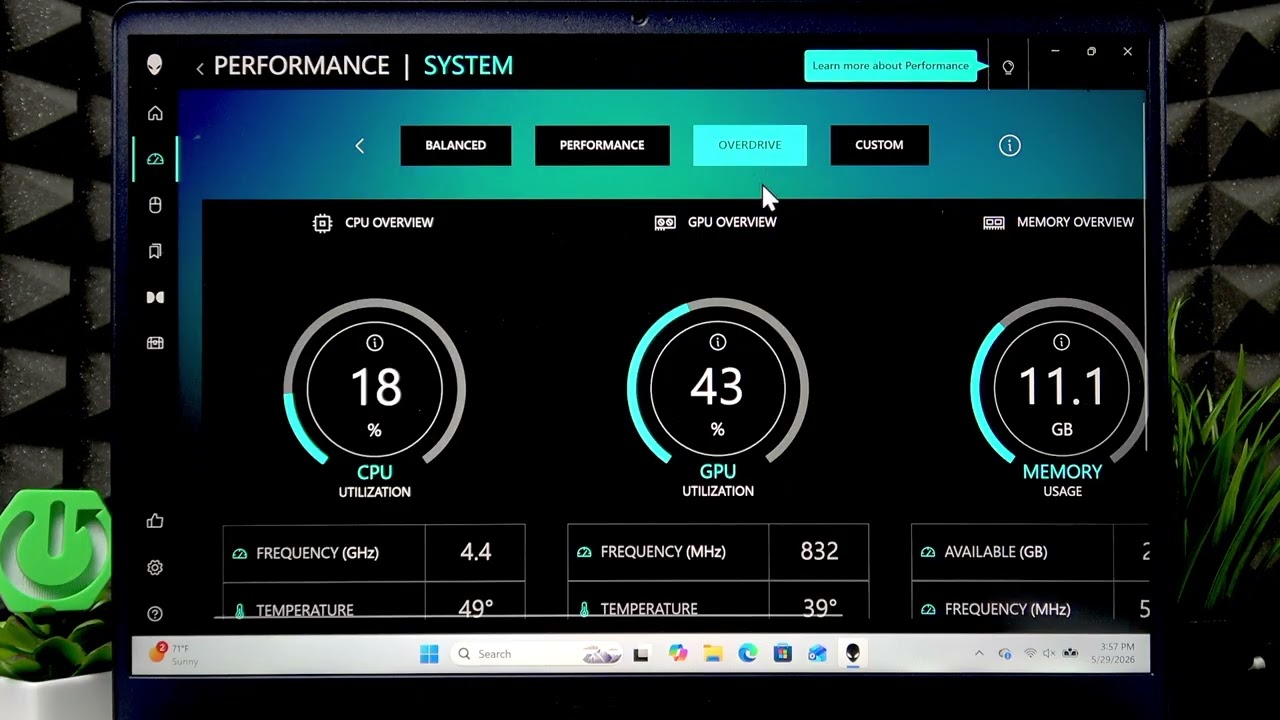Click the Memory Overview module icon
Image resolution: width=1280 pixels, height=720 pixels.
click(994, 223)
